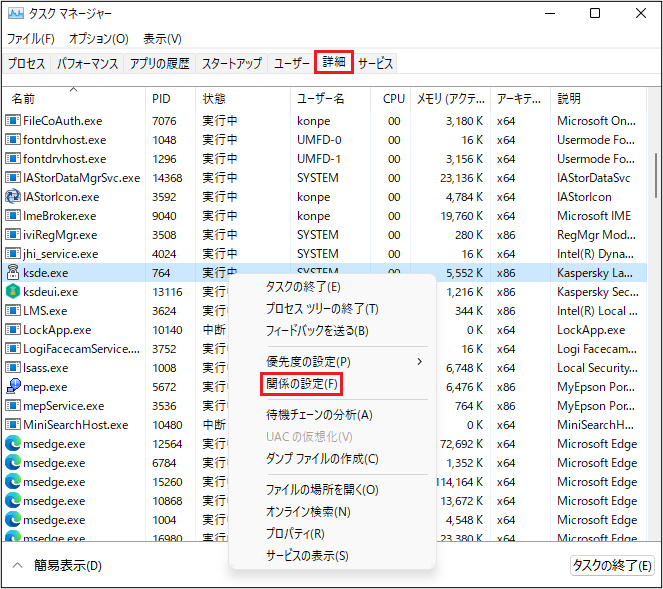Open the ファイル(F) menu

31,39
